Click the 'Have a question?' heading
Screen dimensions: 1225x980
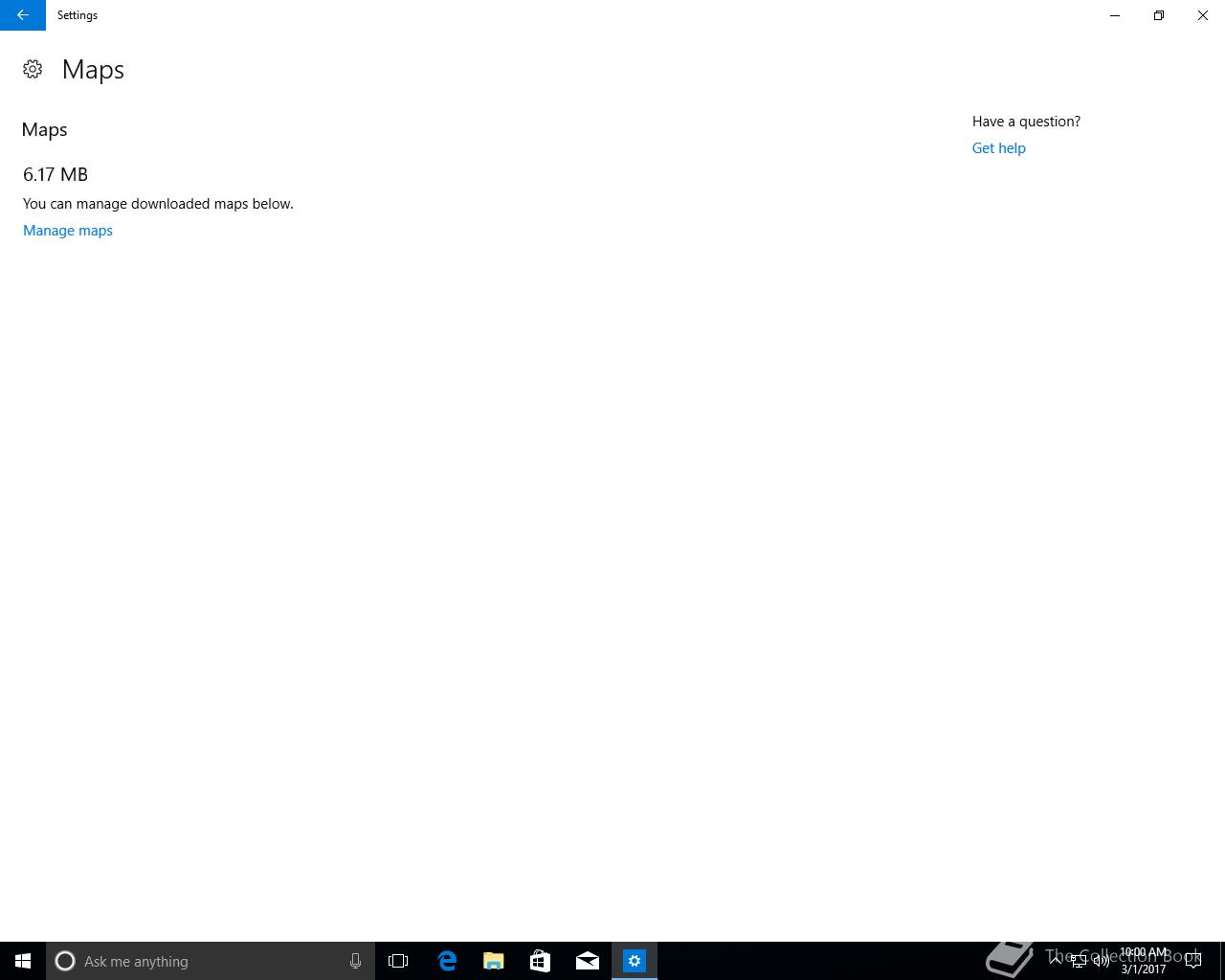(x=1026, y=122)
